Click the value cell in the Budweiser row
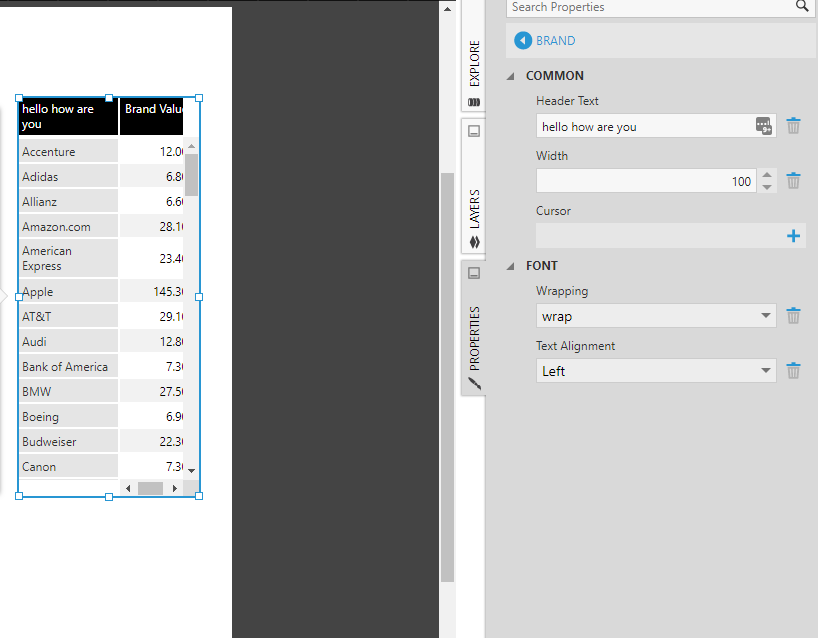 [x=151, y=441]
